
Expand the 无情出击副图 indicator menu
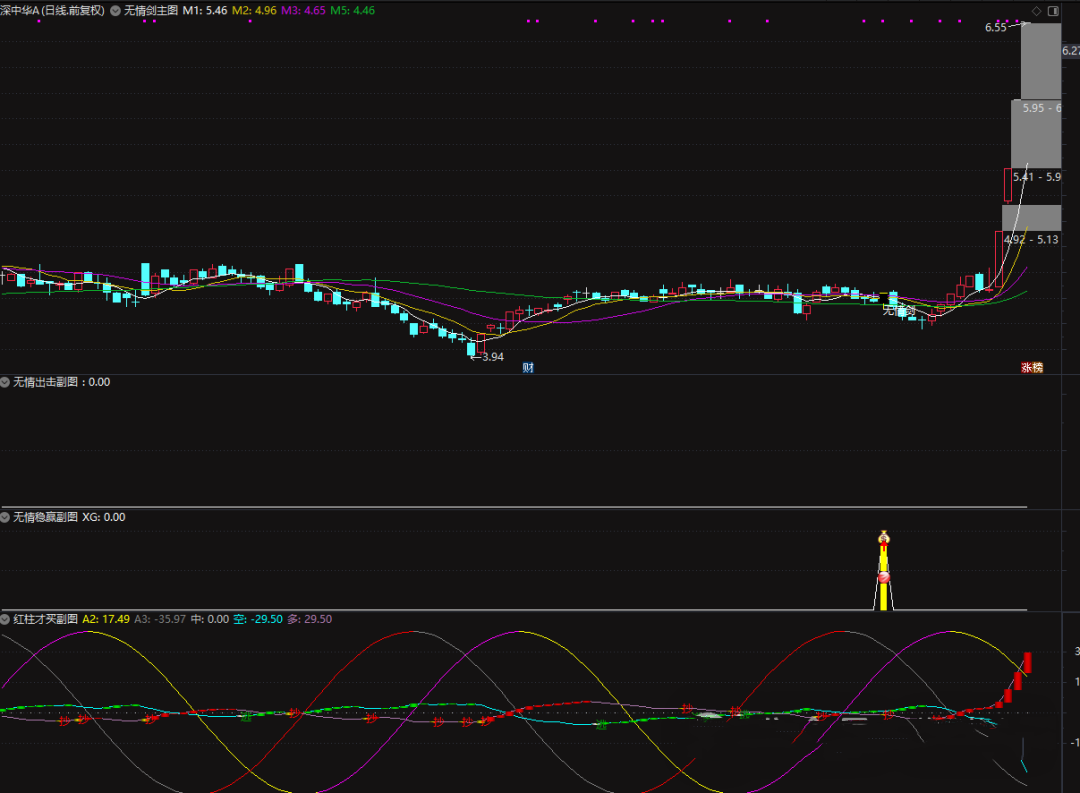pos(6,382)
